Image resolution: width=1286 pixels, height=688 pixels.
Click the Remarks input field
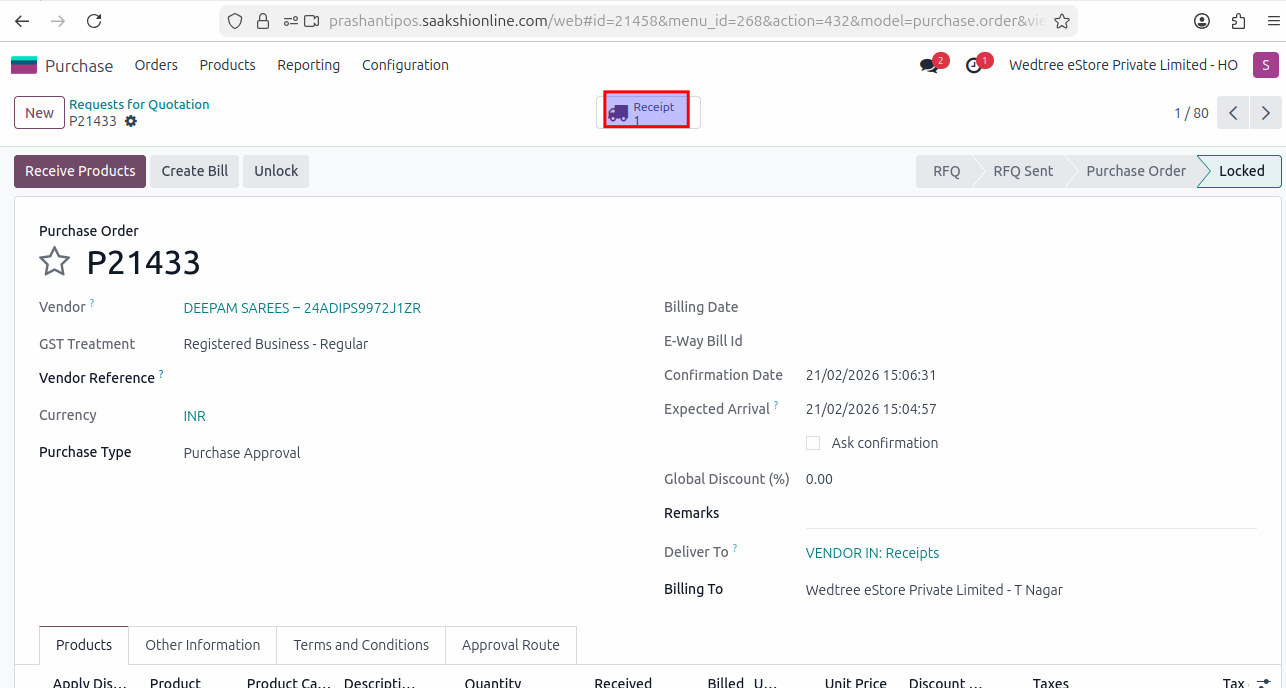[x=1030, y=514]
